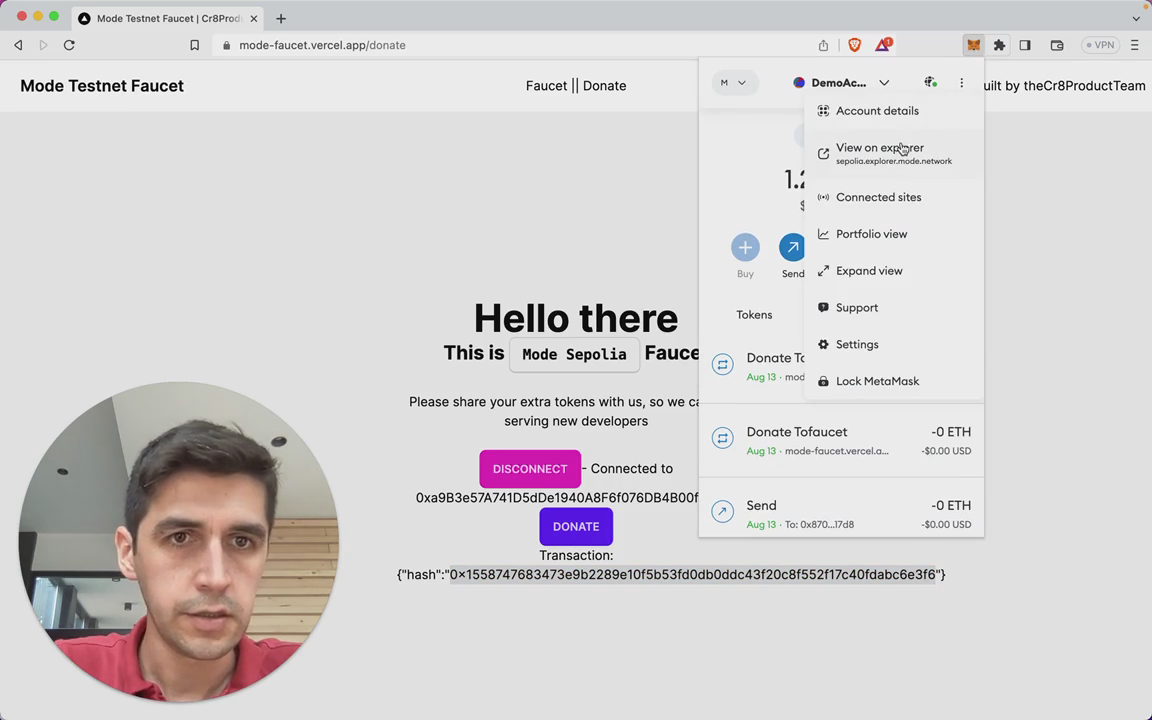
Task: Close the Mode Testnet Faucet tab
Action: (253, 18)
